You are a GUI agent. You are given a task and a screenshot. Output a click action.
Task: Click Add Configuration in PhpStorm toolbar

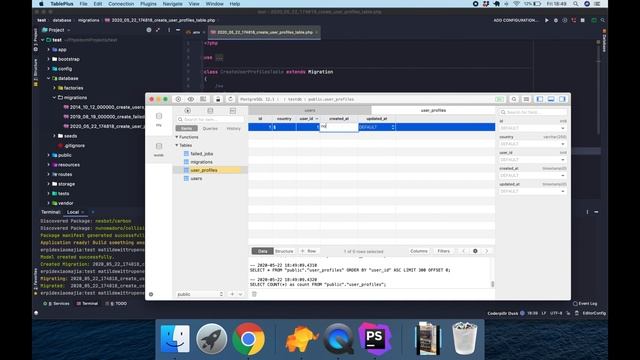tap(516, 20)
